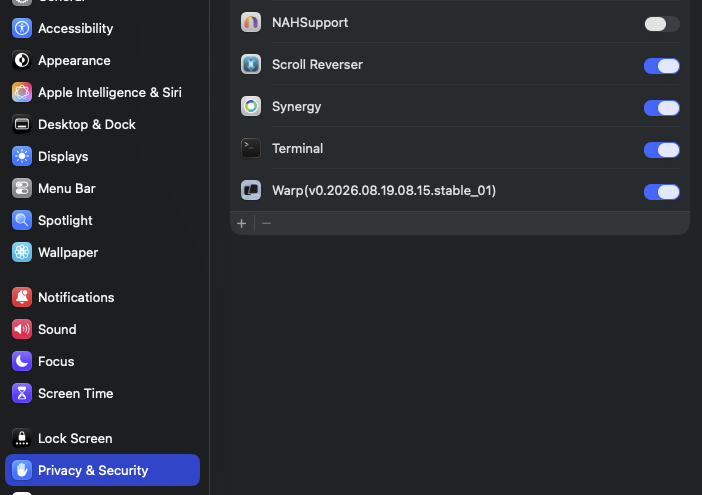
Task: Turn off the Synergy toggle
Action: (x=662, y=108)
